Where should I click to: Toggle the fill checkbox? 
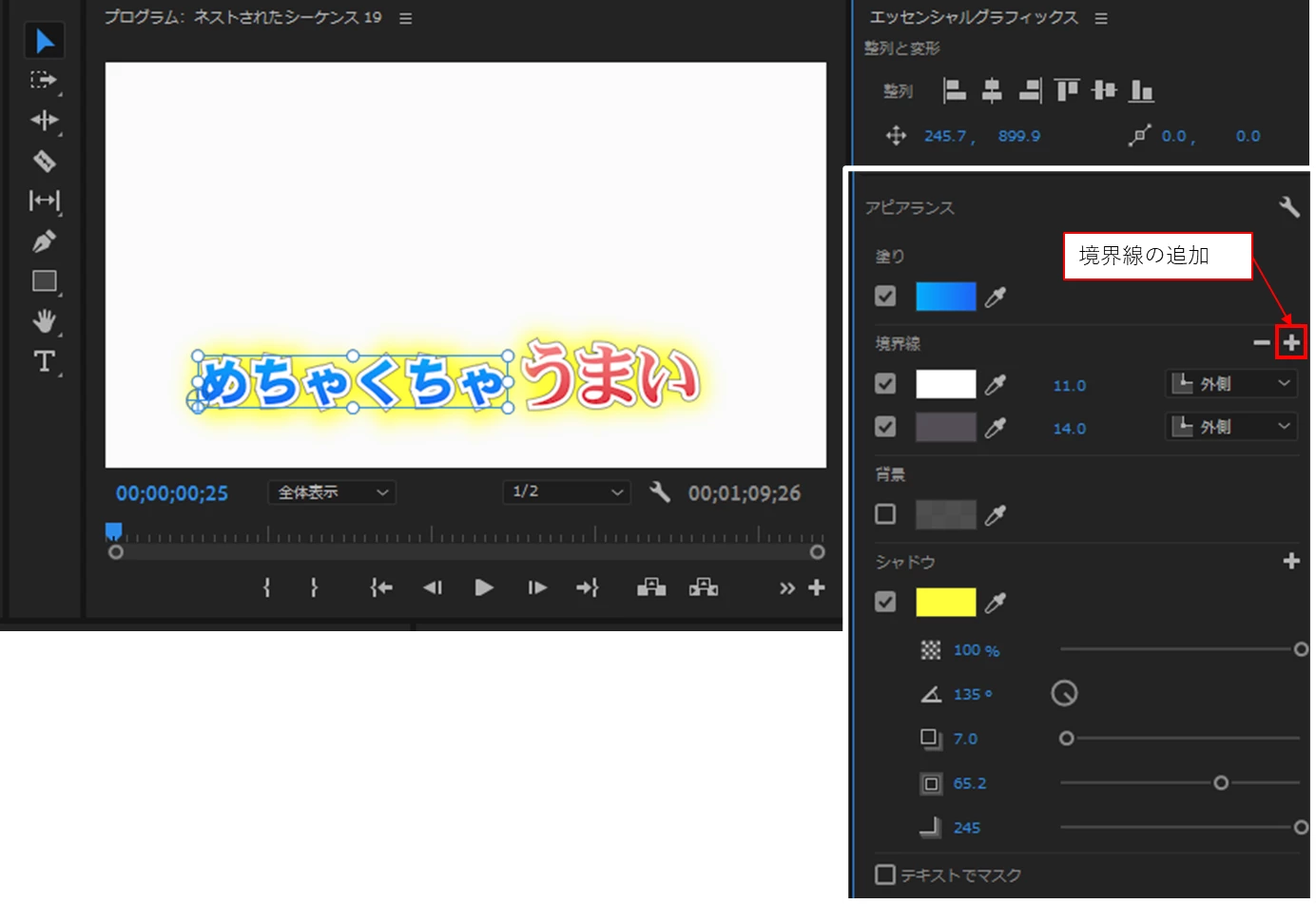[885, 297]
